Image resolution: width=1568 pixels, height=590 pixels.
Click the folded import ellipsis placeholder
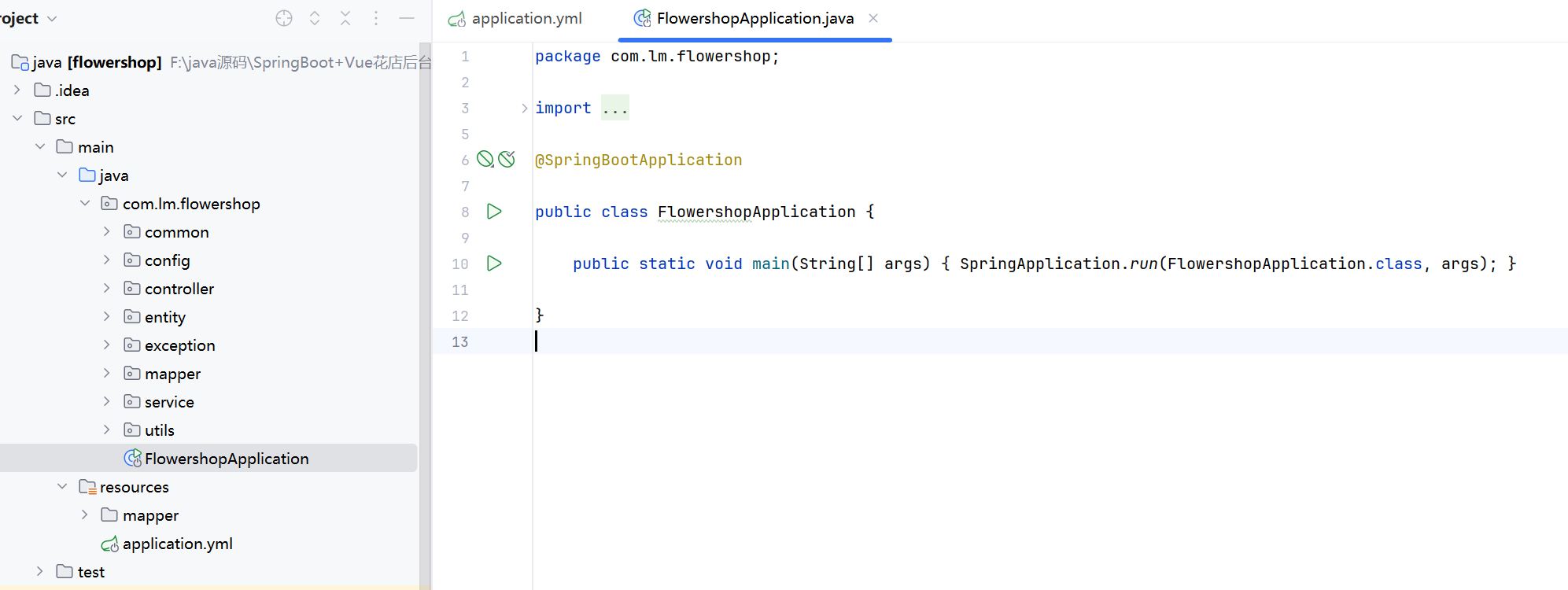(615, 108)
